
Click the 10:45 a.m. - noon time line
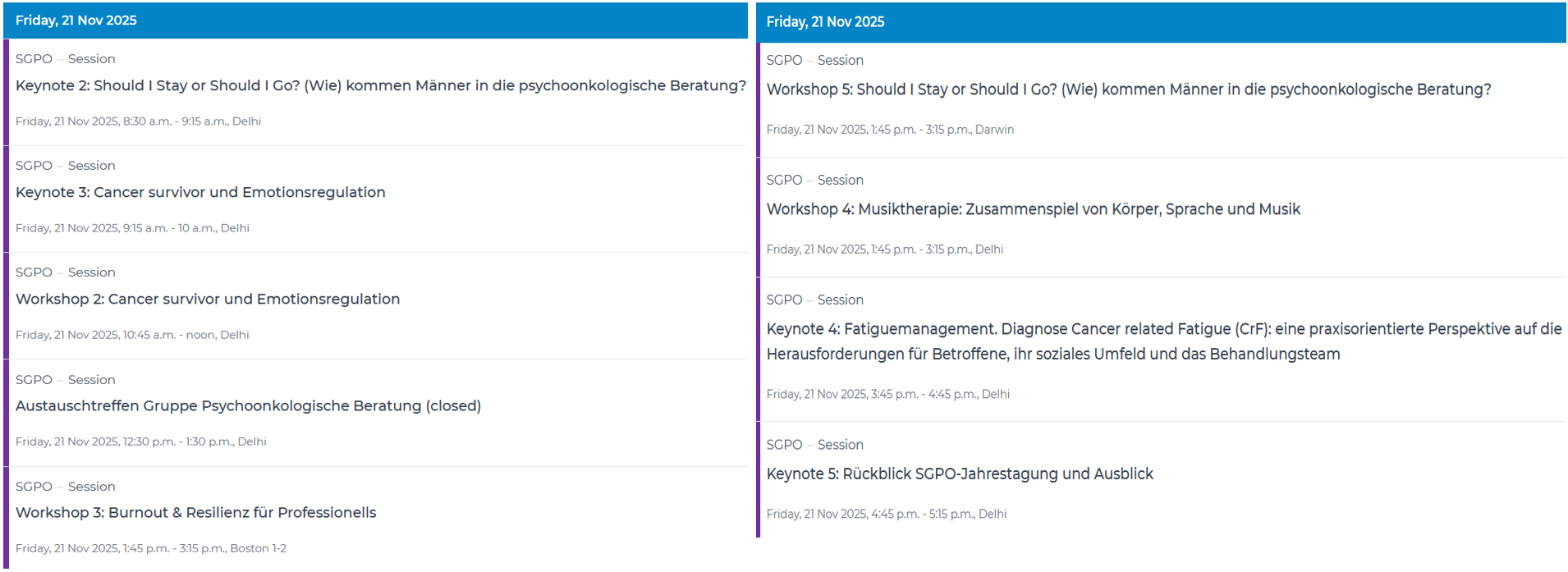(132, 335)
